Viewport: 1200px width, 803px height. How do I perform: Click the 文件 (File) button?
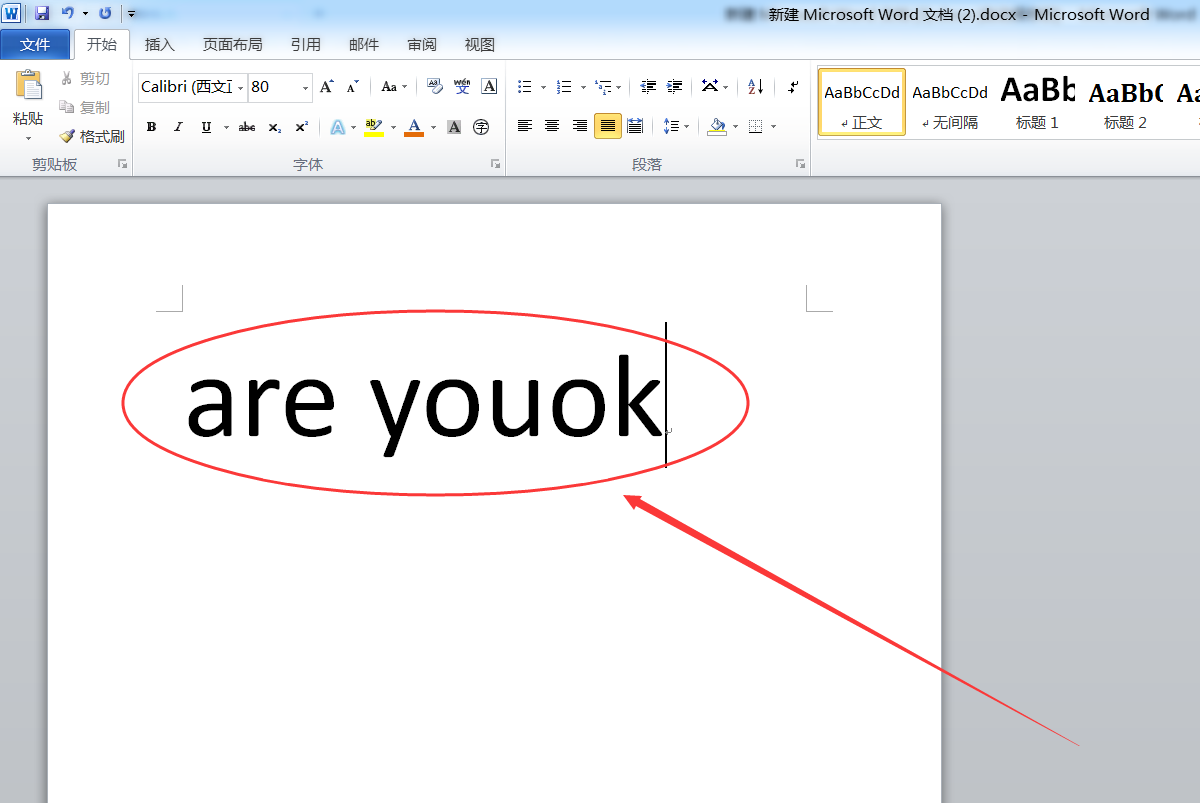tap(35, 44)
